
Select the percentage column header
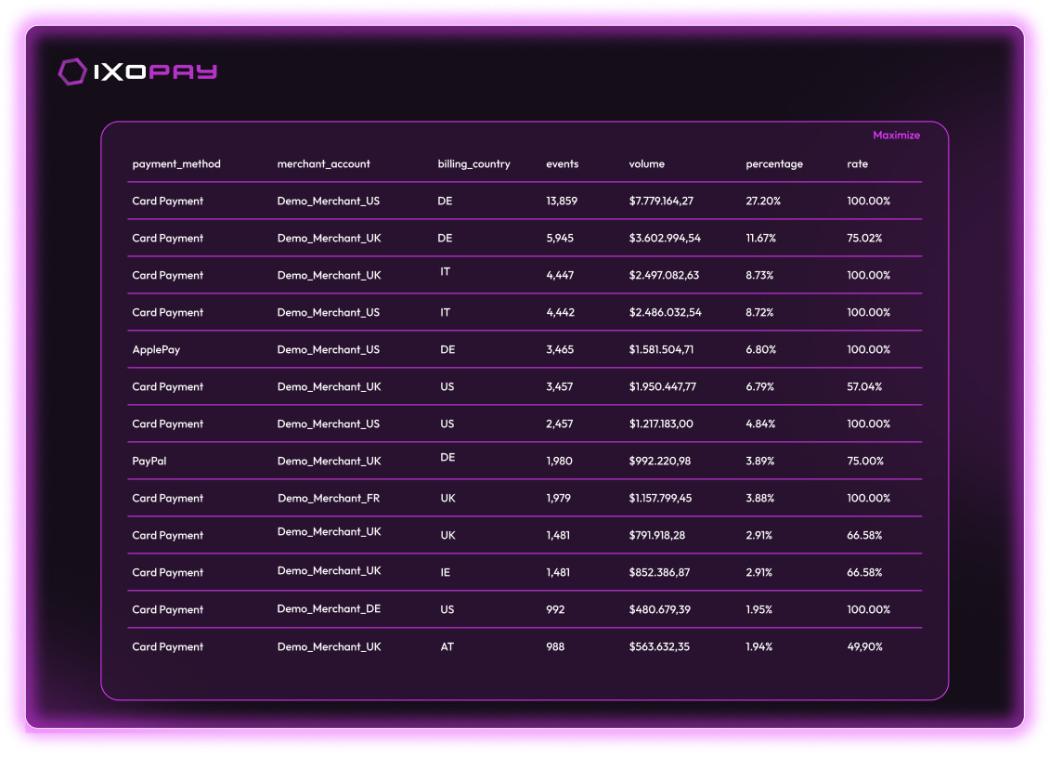[774, 164]
